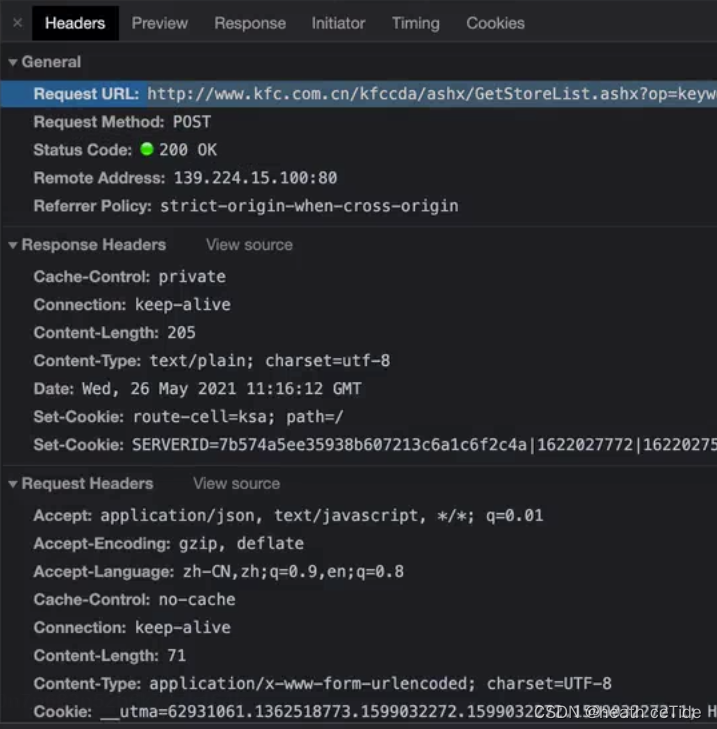Screen dimensions: 717x729
Task: Click the Request URL label
Action: (86, 94)
